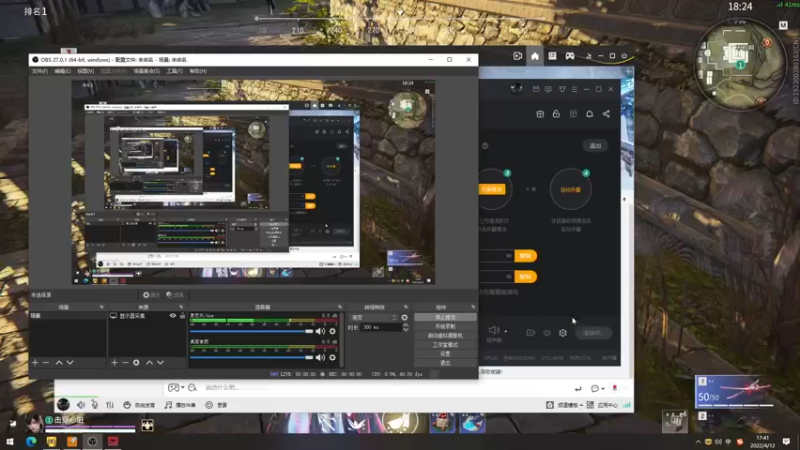Click the upper orange 复制 copy button

tap(526, 256)
